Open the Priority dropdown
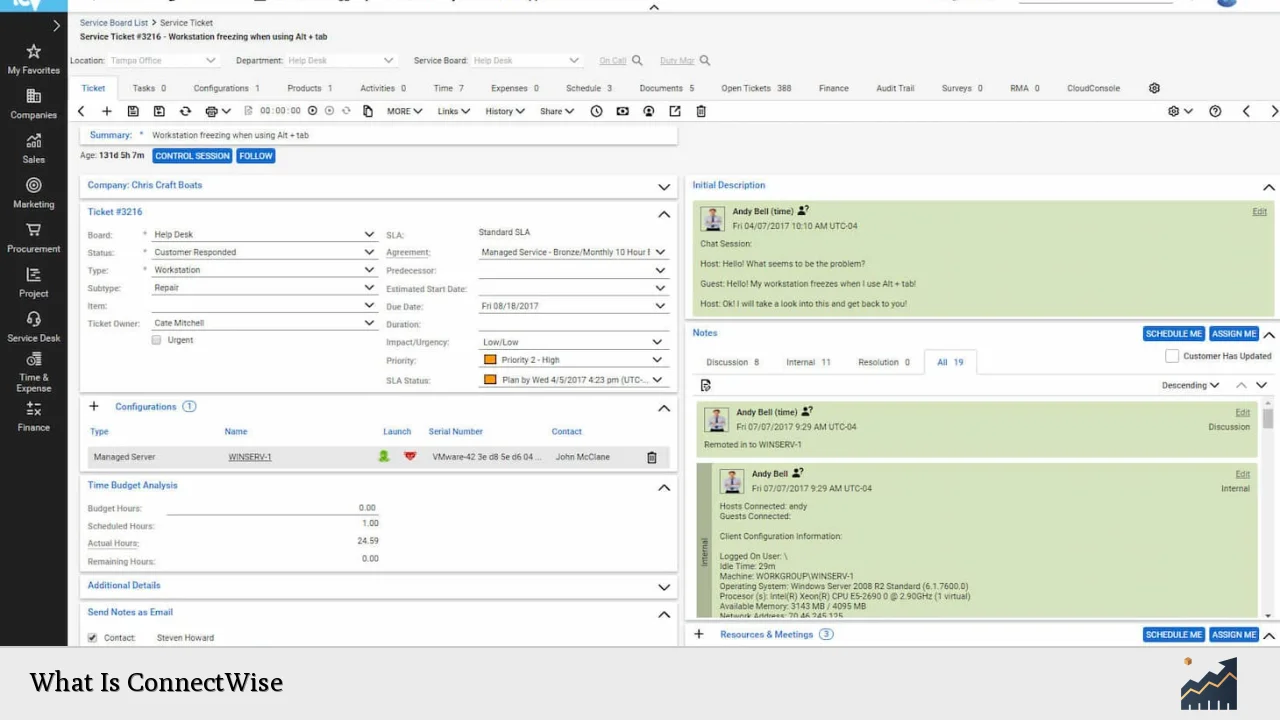The image size is (1280, 720). point(572,360)
